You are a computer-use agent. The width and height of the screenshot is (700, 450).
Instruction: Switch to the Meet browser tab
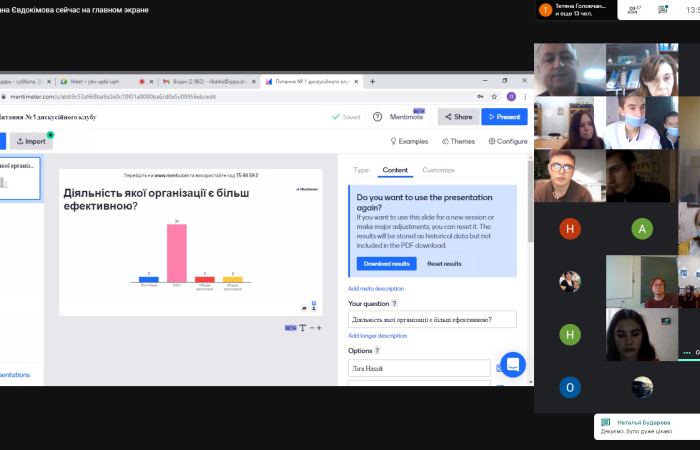click(x=95, y=81)
